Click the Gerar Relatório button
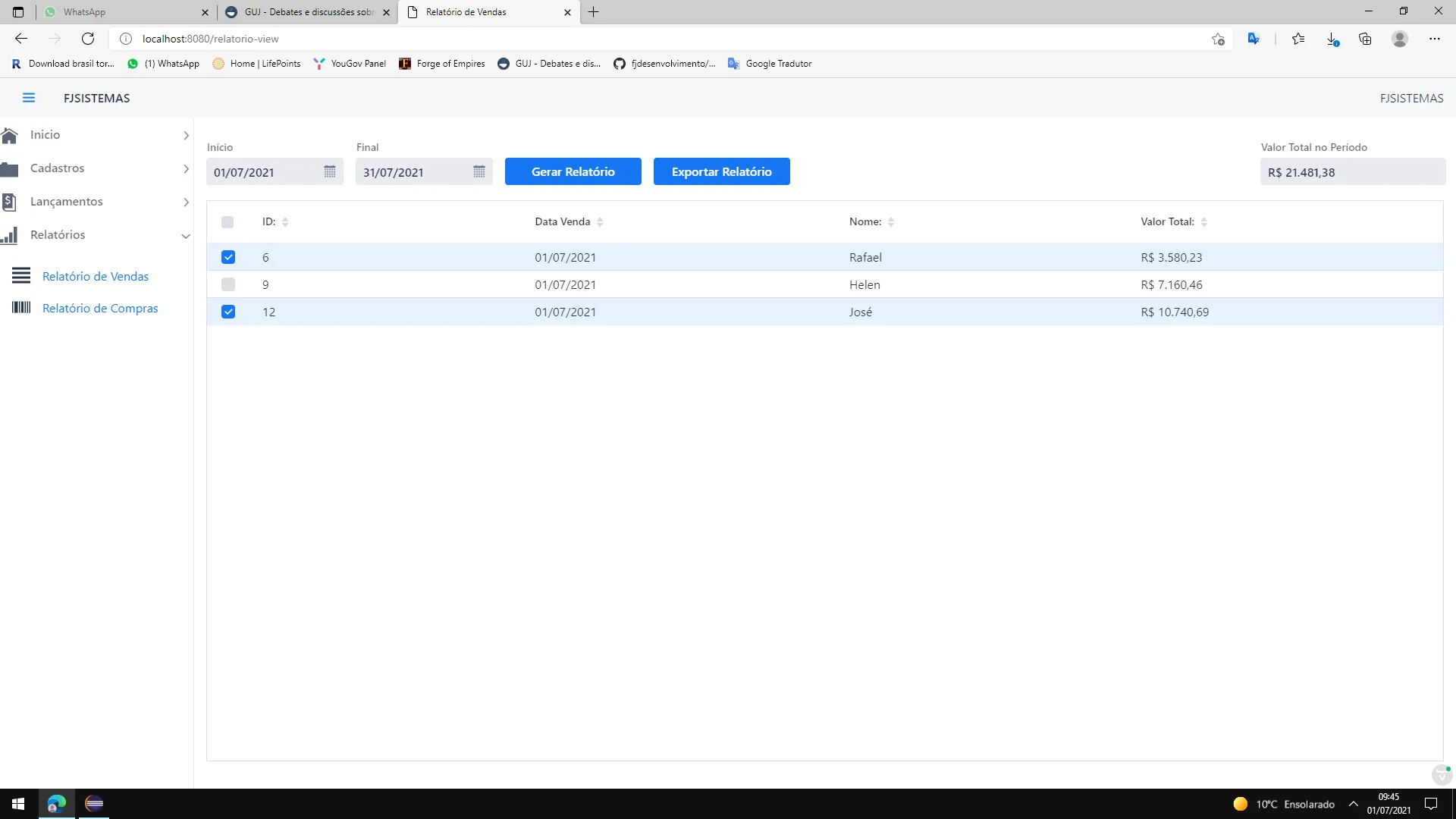Image resolution: width=1456 pixels, height=819 pixels. click(x=573, y=171)
